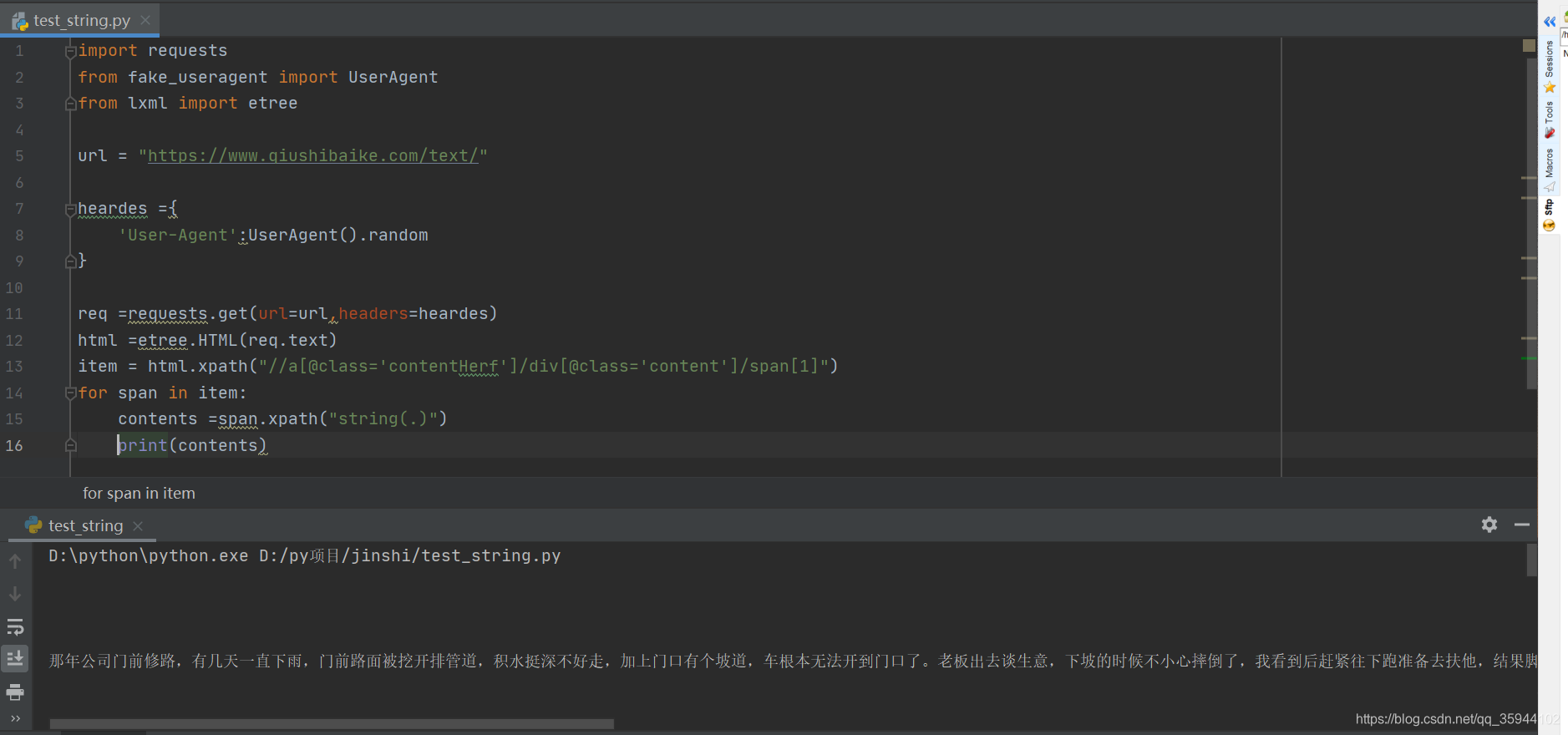Click the inspection status indicator in the editor's top-right corner

click(x=1529, y=45)
